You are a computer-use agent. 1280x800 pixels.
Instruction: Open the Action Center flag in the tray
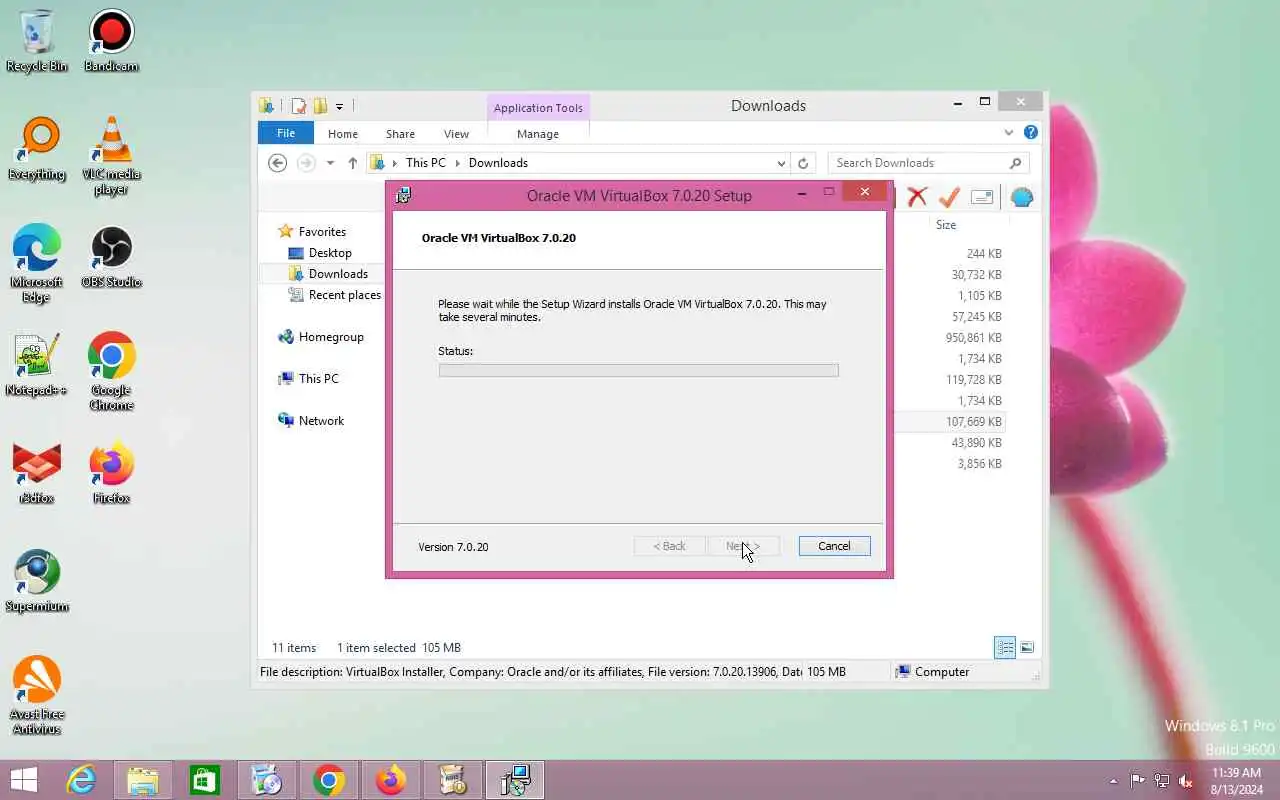pyautogui.click(x=1138, y=781)
